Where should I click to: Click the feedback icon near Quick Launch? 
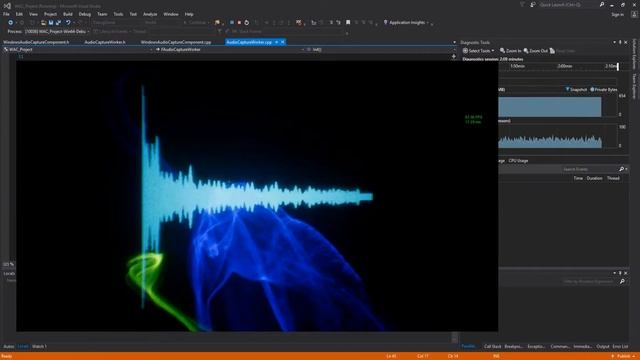point(533,5)
